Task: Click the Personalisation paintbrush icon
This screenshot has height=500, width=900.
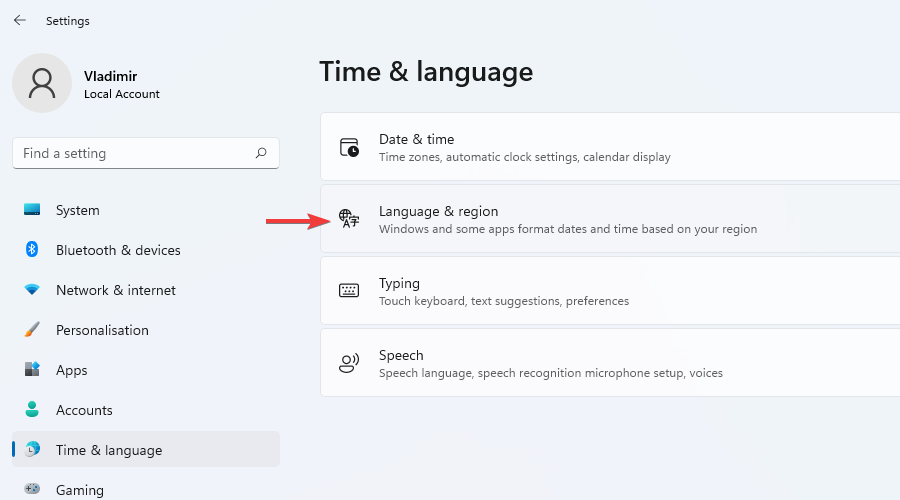Action: (x=32, y=330)
